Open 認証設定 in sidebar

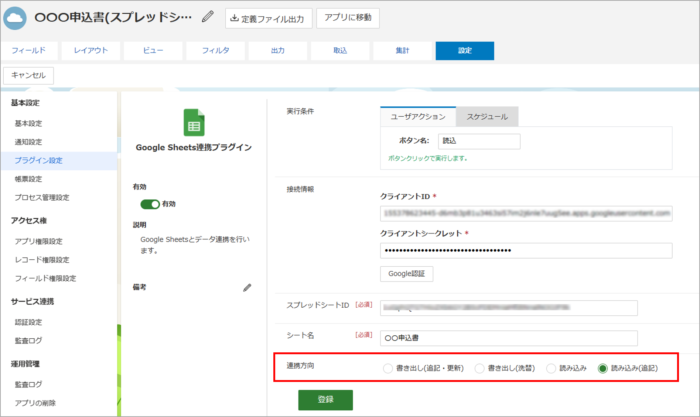click(29, 322)
